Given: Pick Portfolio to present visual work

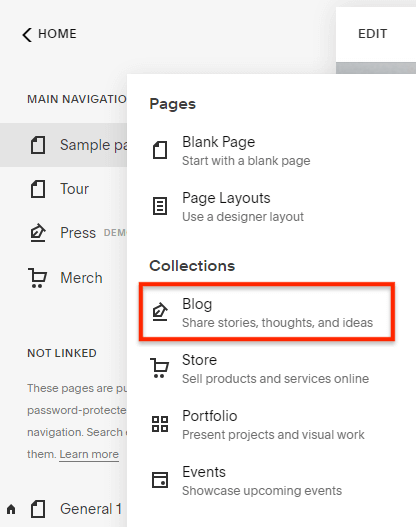Looking at the screenshot, I should [267, 424].
